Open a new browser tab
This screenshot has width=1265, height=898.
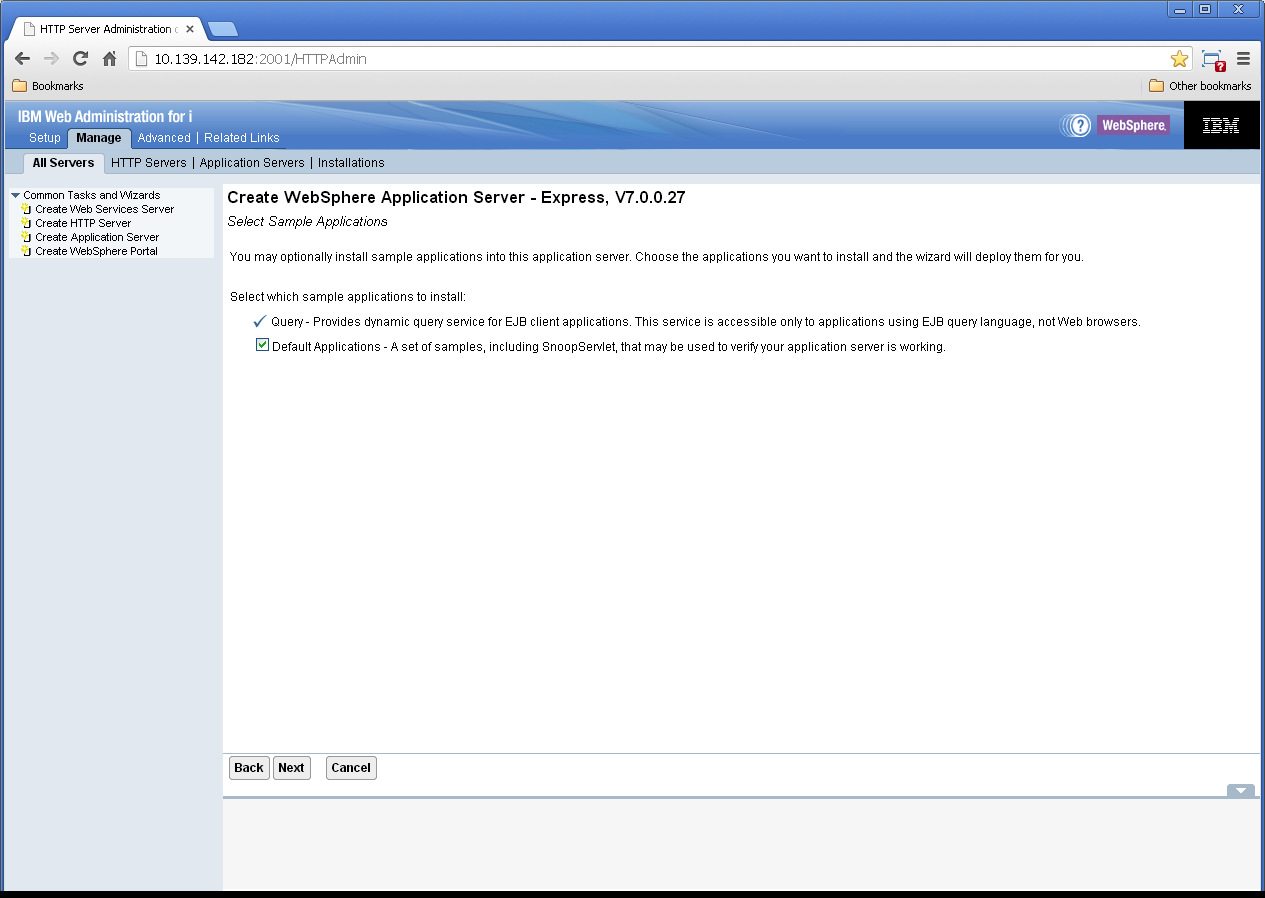[x=222, y=29]
